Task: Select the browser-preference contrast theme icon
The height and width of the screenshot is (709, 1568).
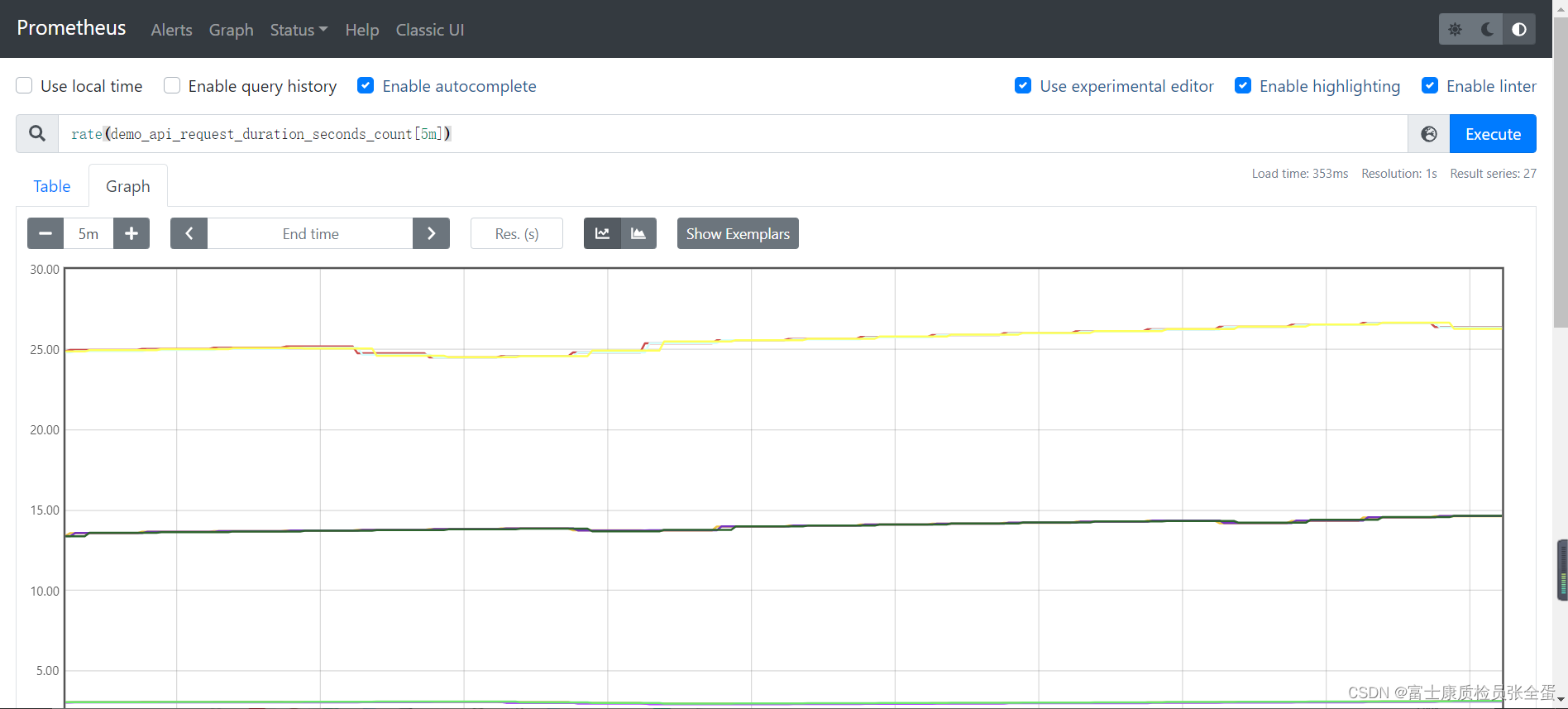Action: click(1519, 29)
